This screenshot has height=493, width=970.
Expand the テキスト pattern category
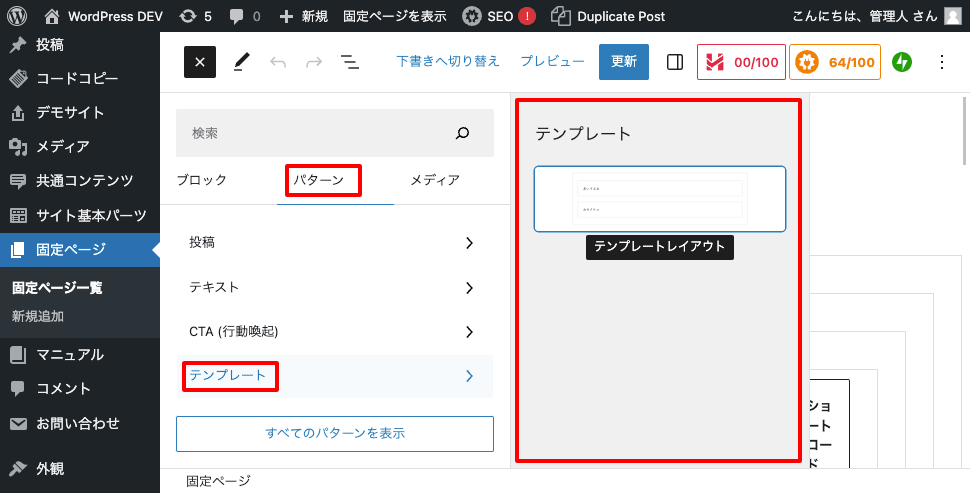[x=334, y=287]
